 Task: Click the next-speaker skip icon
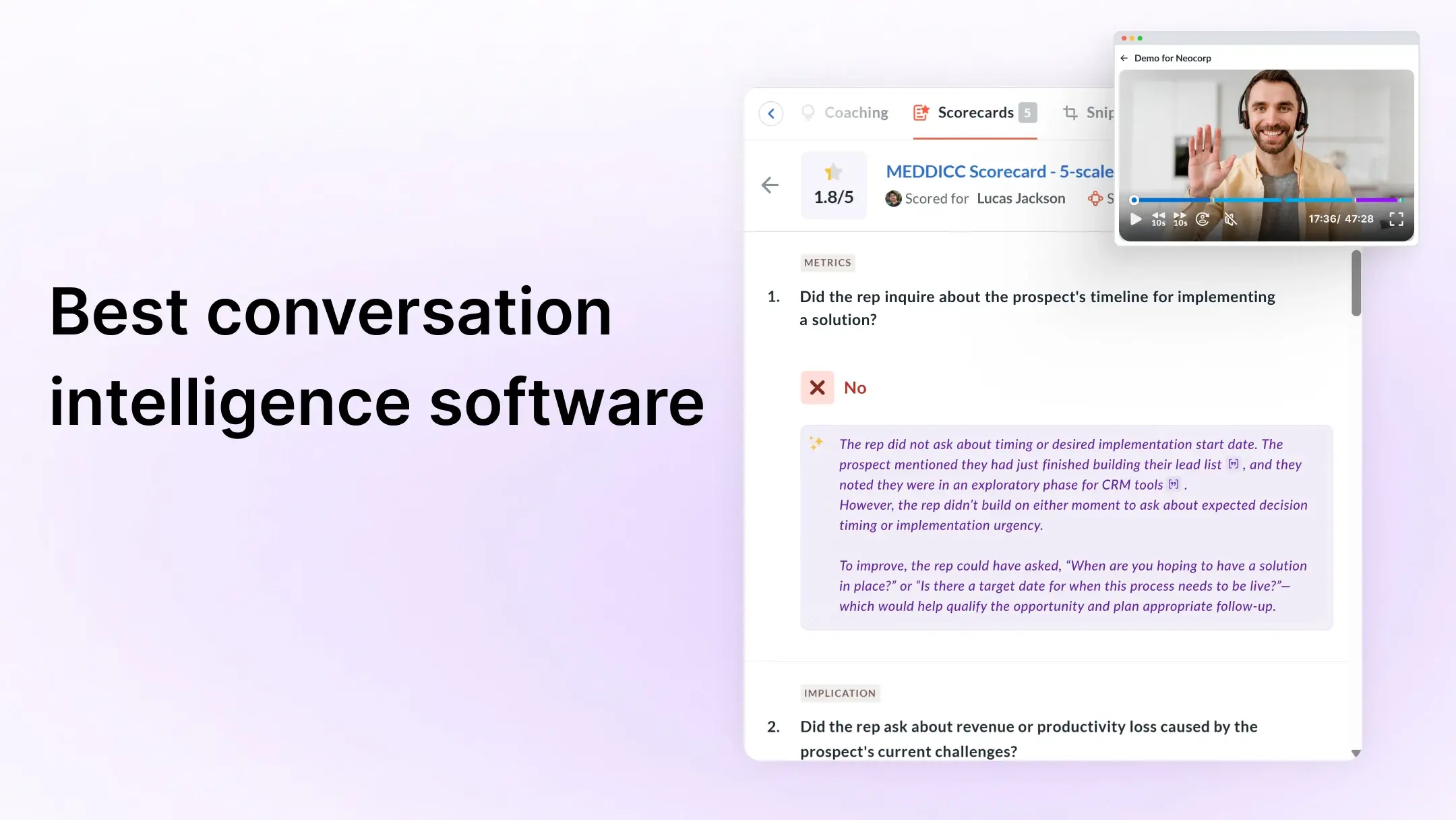pyautogui.click(x=1203, y=219)
